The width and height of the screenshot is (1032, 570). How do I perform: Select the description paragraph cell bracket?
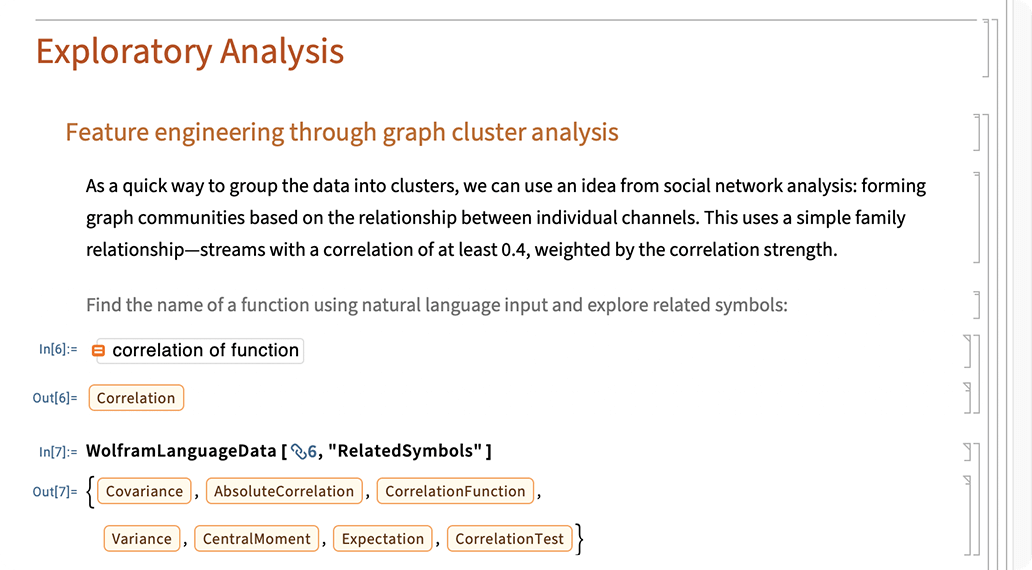[977, 218]
